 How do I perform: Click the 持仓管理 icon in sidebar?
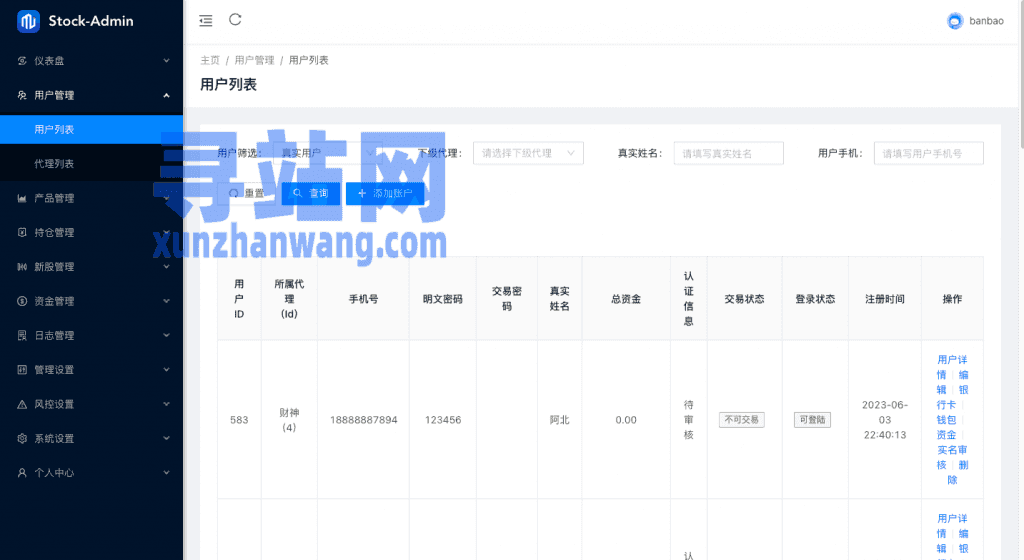pyautogui.click(x=22, y=232)
